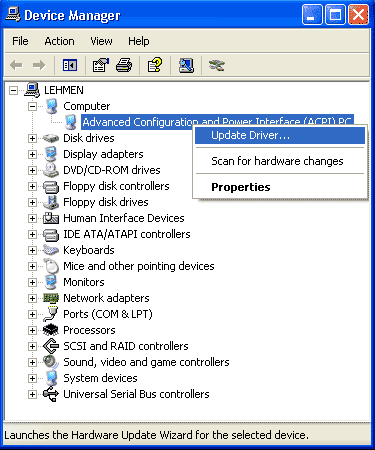
Task: Click the Forward arrow toolbar icon
Action: (x=39, y=65)
